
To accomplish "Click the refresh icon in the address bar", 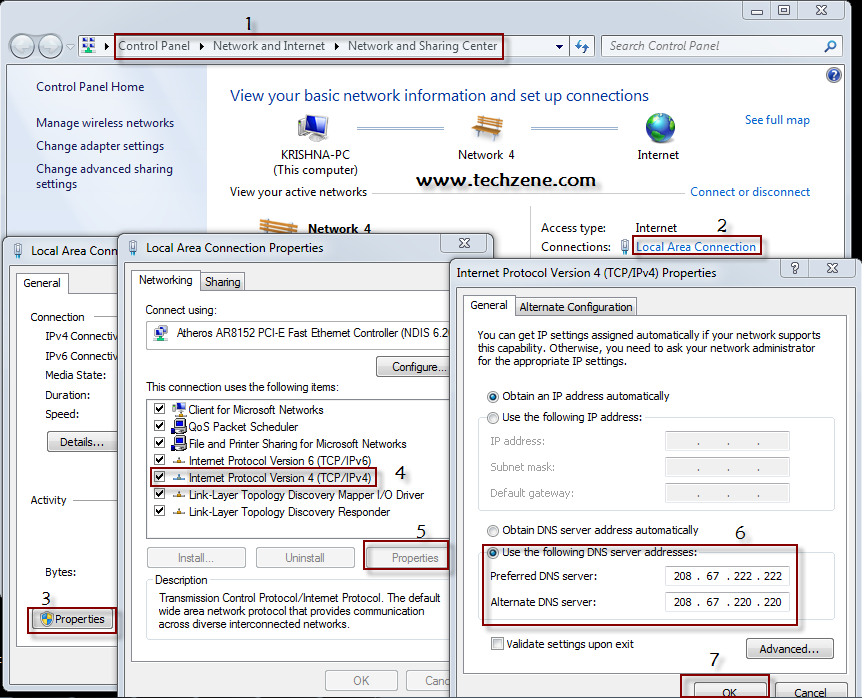I will [582, 45].
